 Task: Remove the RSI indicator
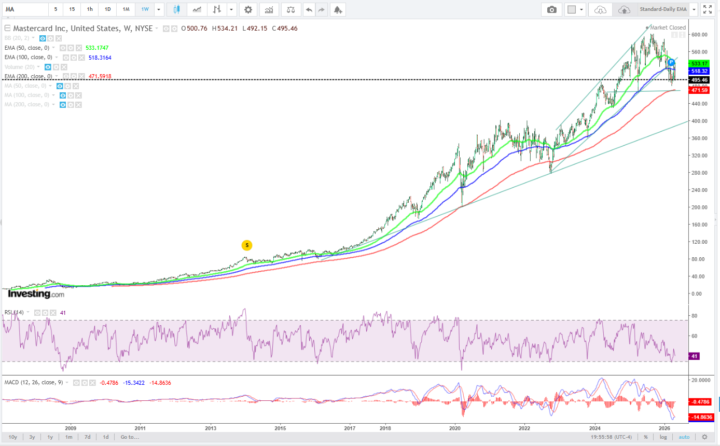pyautogui.click(x=53, y=312)
